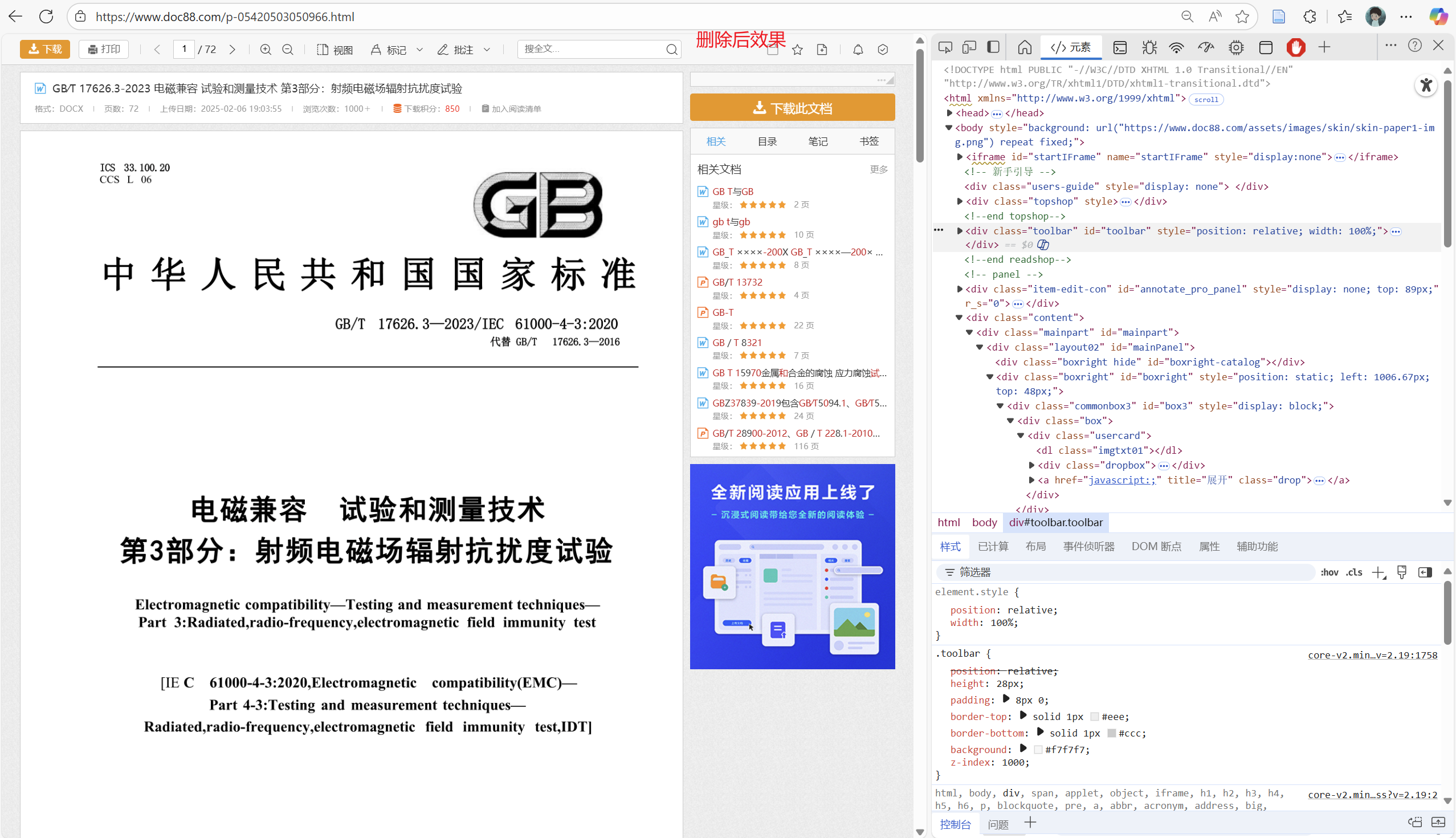The height and width of the screenshot is (838, 1456).
Task: Toggle the select-element inspect mode
Action: (945, 47)
